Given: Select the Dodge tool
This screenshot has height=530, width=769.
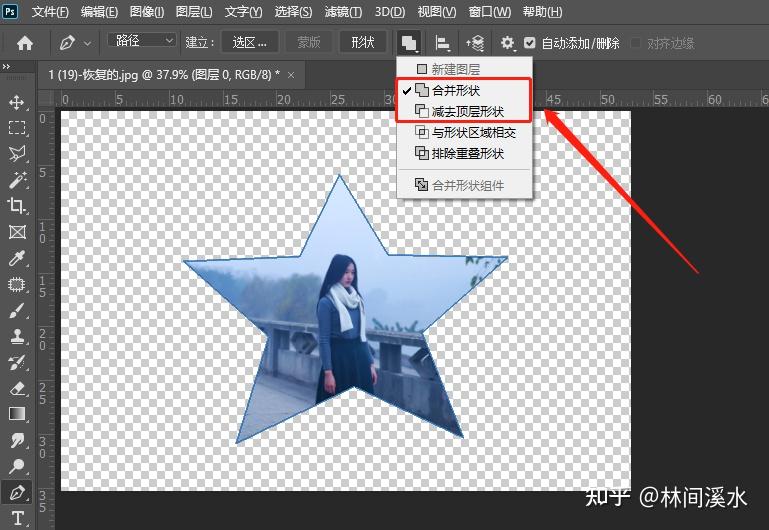Looking at the screenshot, I should pos(17,466).
